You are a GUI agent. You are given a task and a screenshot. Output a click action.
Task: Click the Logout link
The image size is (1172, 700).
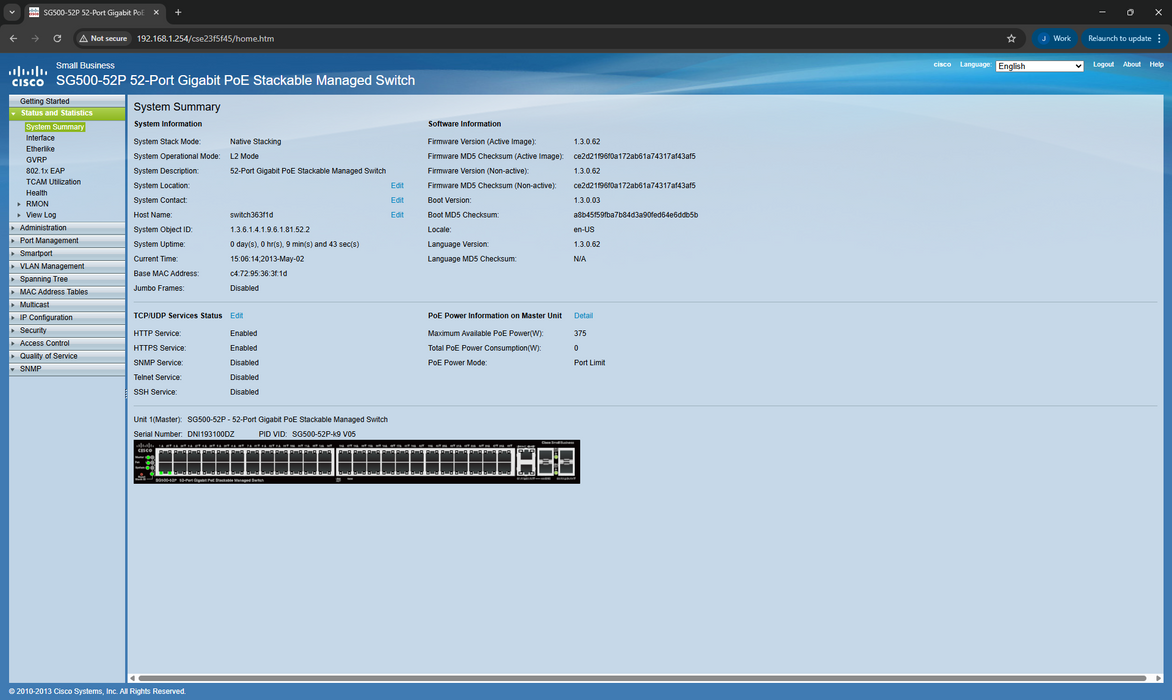coord(1102,64)
